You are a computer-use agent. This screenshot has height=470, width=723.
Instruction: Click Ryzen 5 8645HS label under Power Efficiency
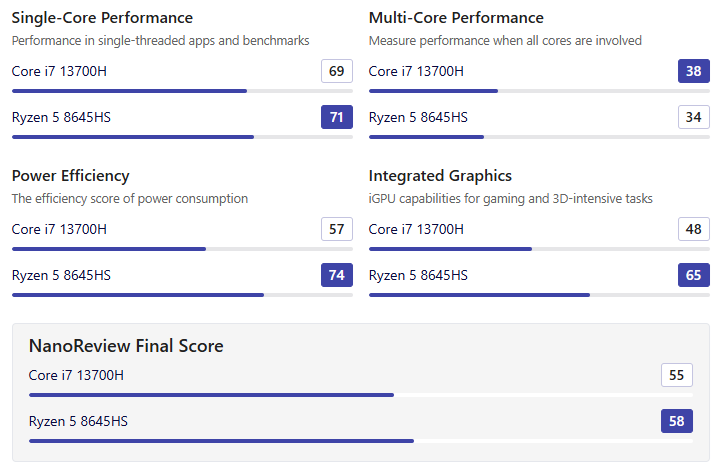[61, 275]
